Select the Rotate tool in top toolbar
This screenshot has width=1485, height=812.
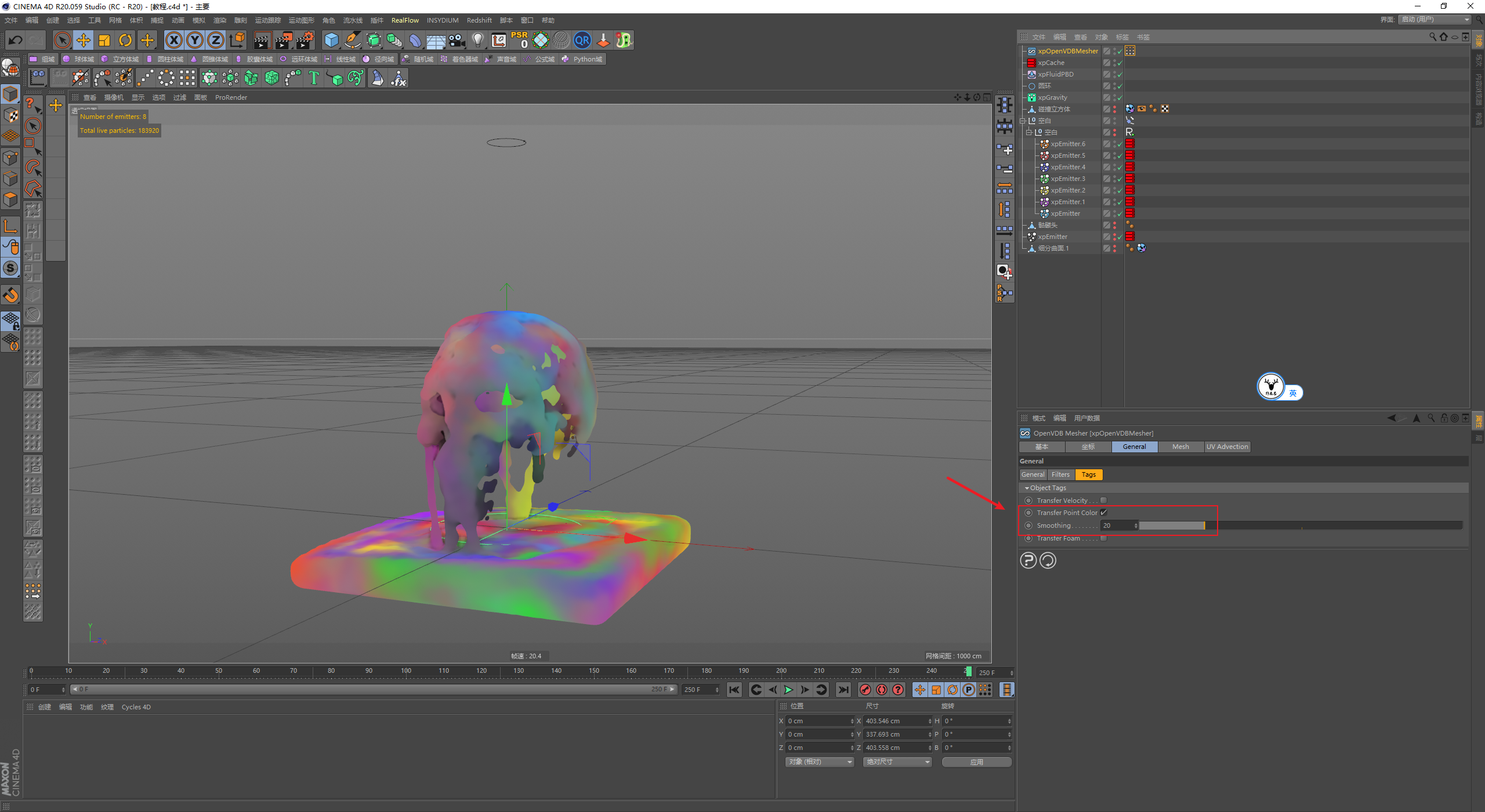pos(125,40)
